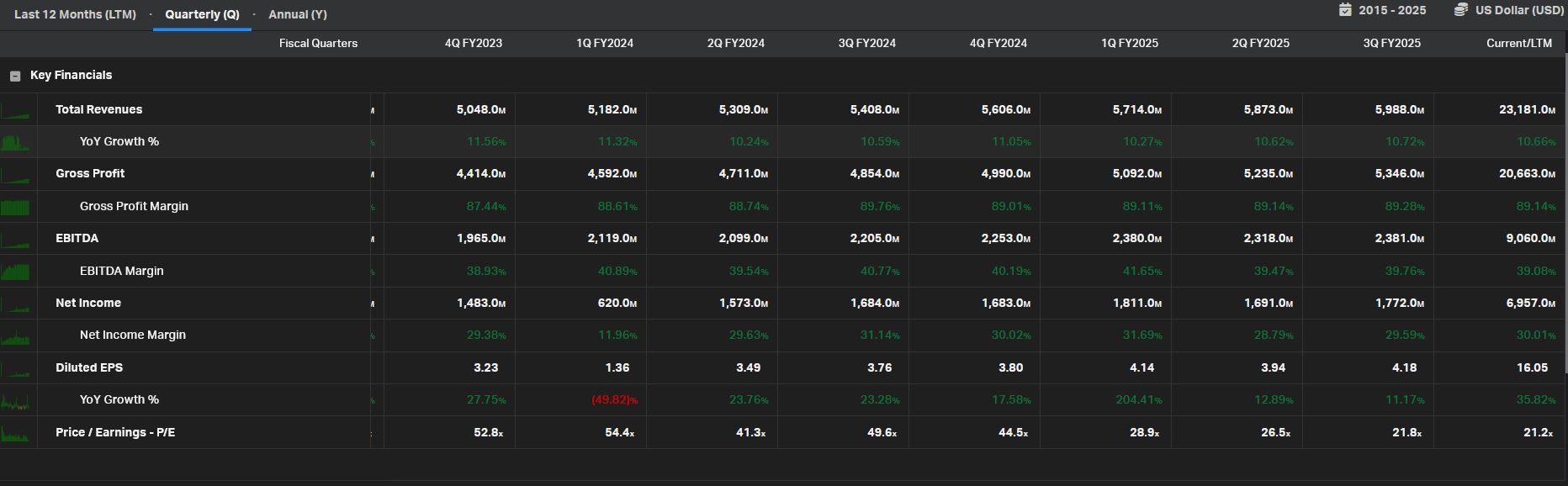Screen dimensions: 1568x486
Task: Open revenue YoY Growth % bar chart icon
Action: pyautogui.click(x=15, y=141)
